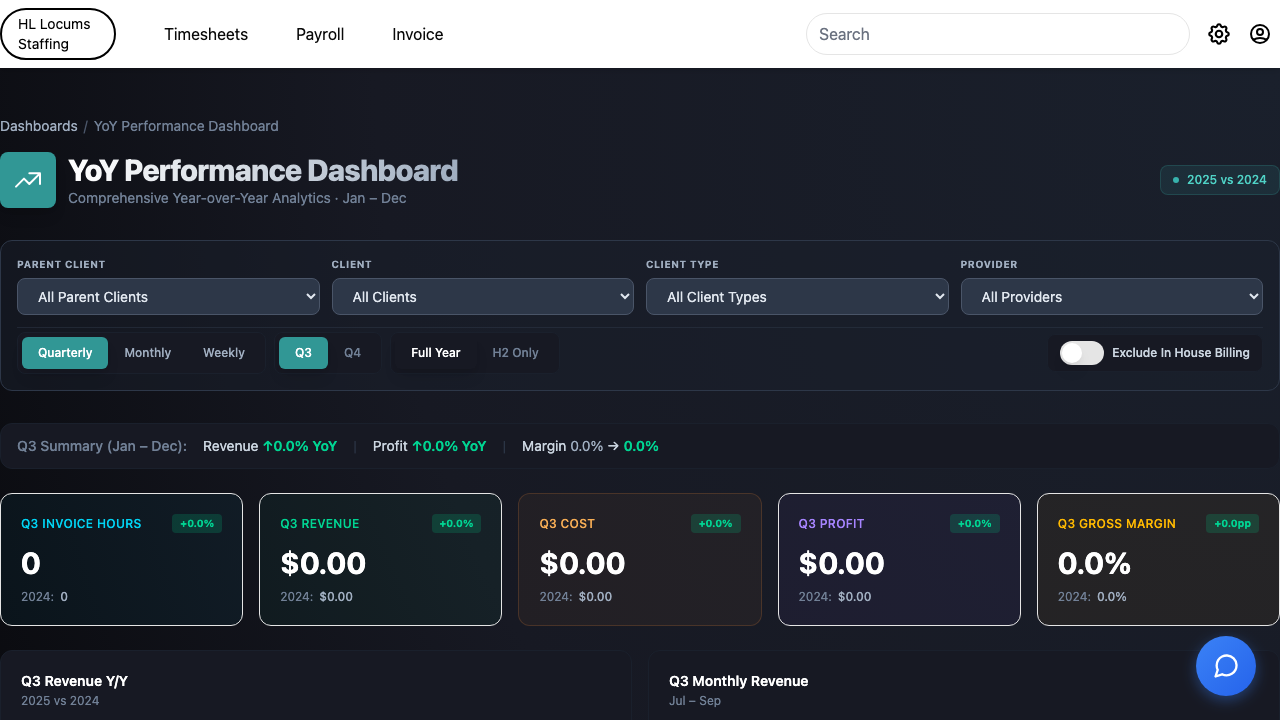This screenshot has height=720, width=1280.
Task: Choose the H2 Only range
Action: point(515,353)
